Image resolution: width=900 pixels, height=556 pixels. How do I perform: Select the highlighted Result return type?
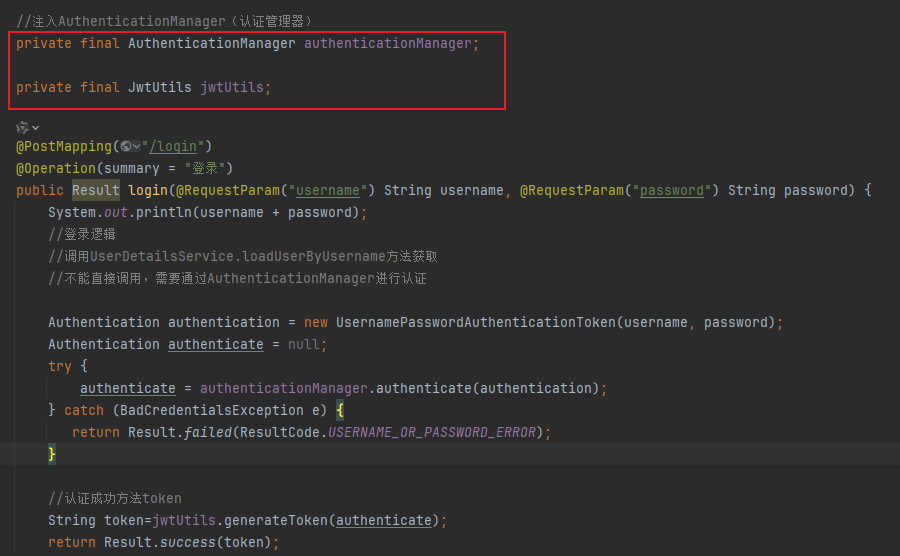point(96,190)
